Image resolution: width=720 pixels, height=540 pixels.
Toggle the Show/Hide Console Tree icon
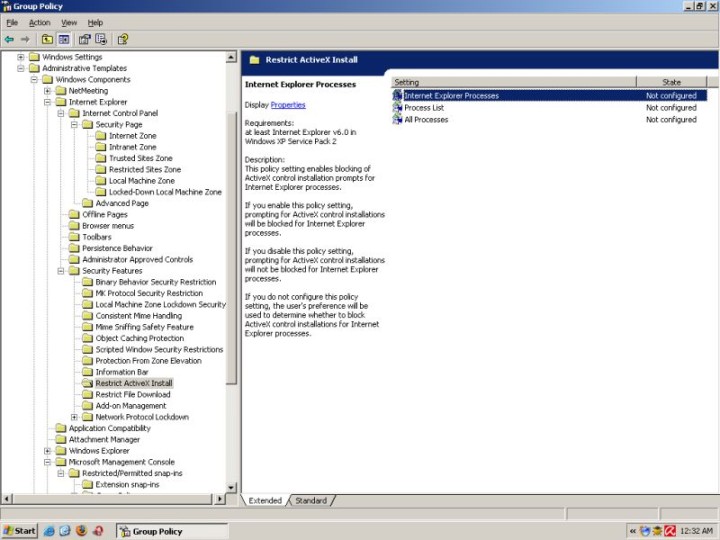coord(64,39)
